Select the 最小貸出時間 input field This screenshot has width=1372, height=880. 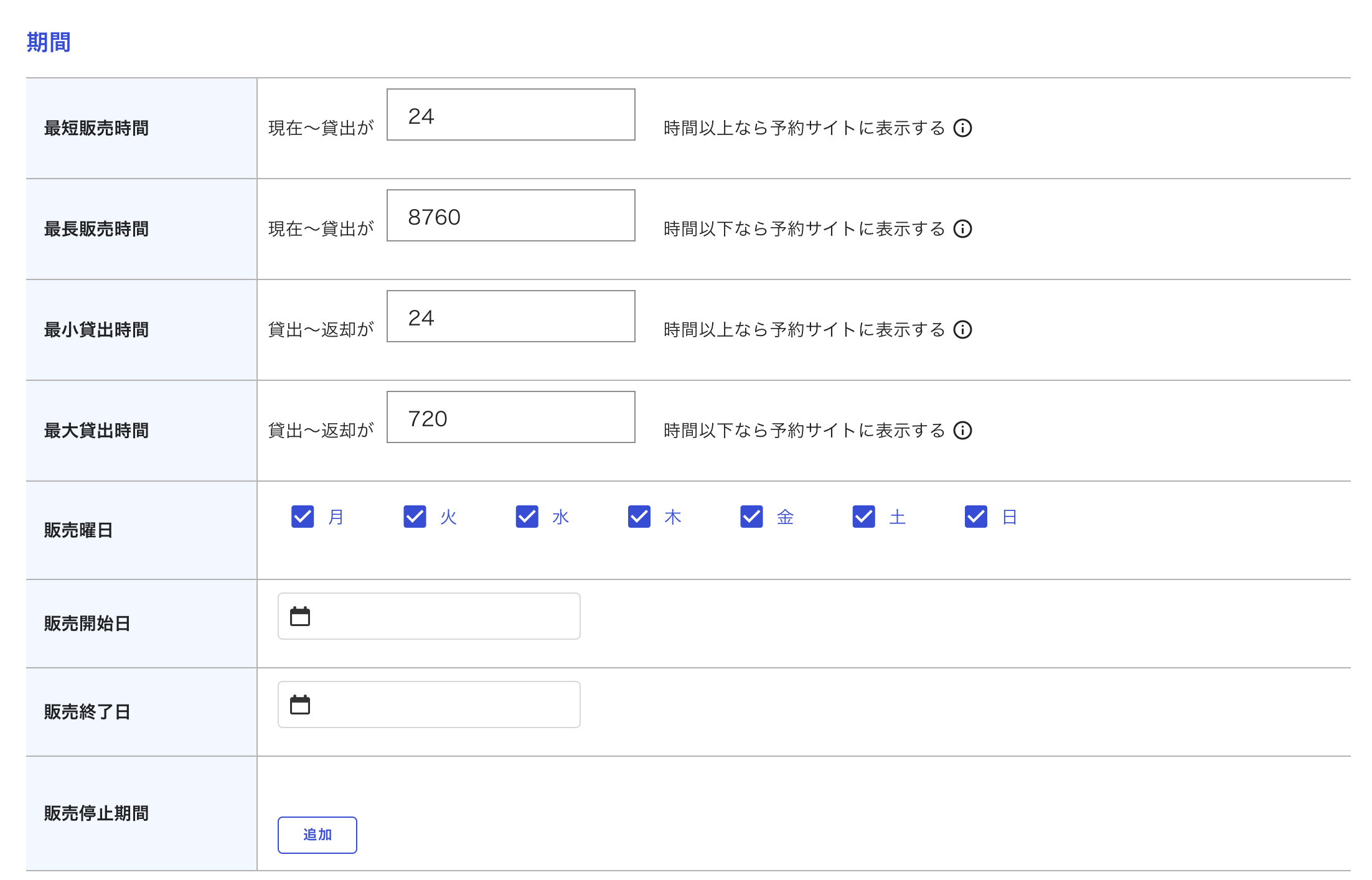(x=510, y=317)
